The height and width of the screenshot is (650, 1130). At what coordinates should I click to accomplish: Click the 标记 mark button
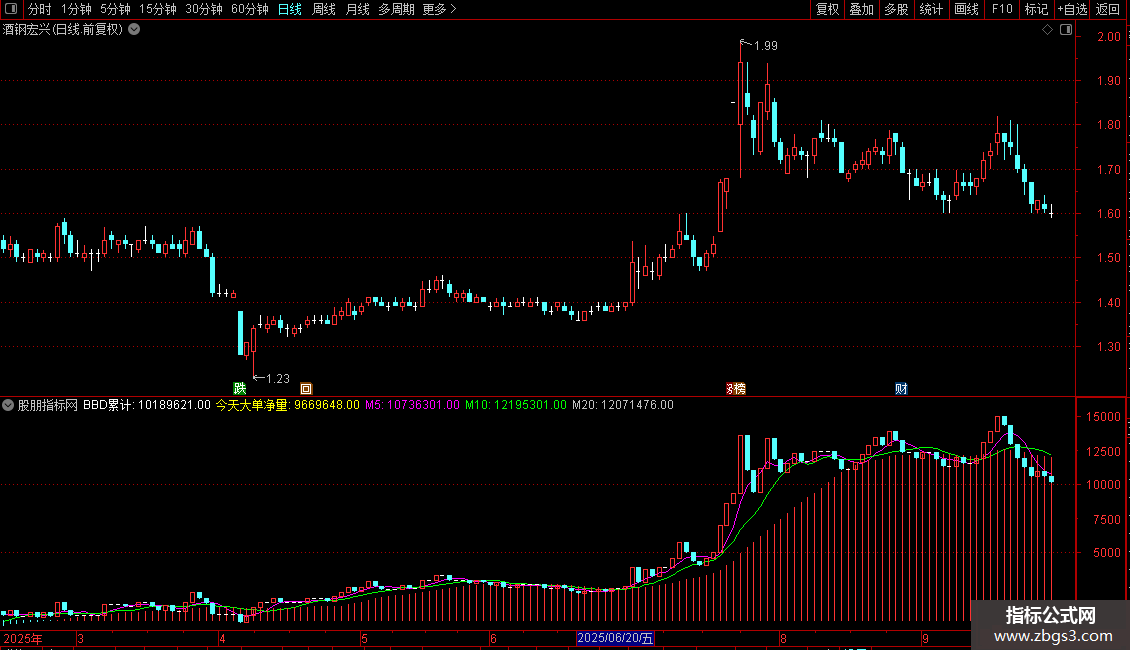tap(1036, 9)
